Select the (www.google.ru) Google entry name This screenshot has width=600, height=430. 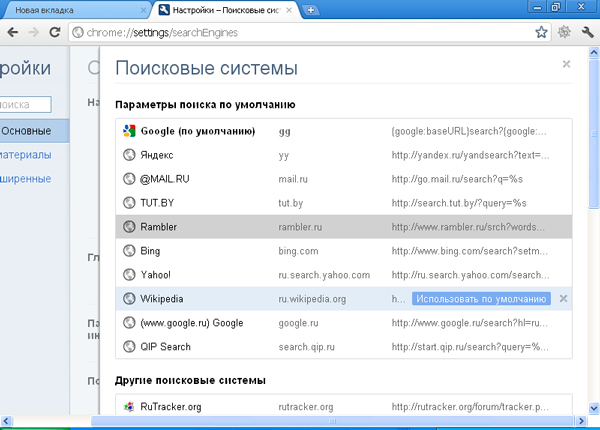click(x=192, y=323)
